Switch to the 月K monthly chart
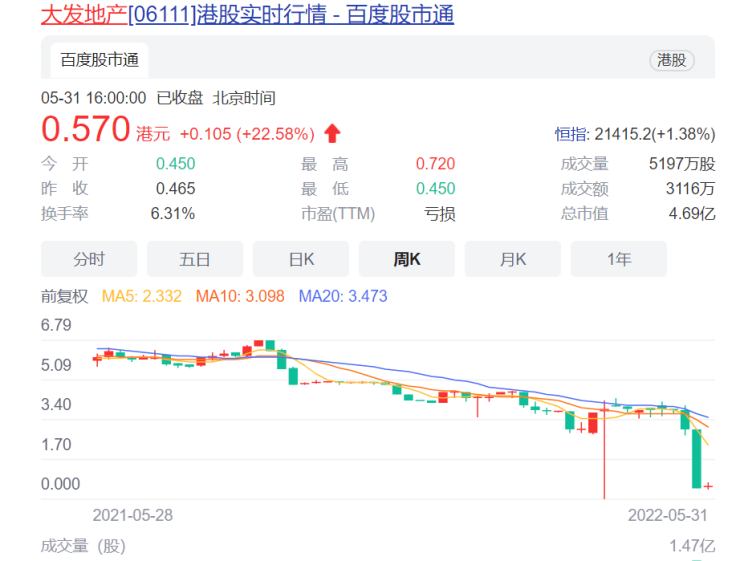 pyautogui.click(x=512, y=259)
